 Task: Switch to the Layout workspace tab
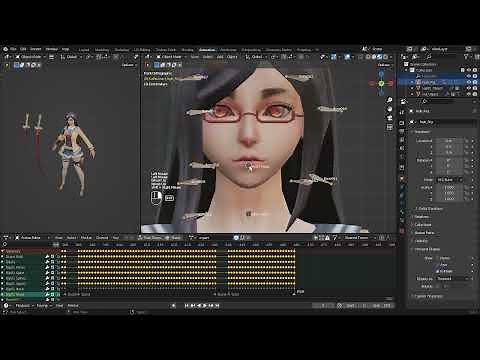tap(84, 50)
